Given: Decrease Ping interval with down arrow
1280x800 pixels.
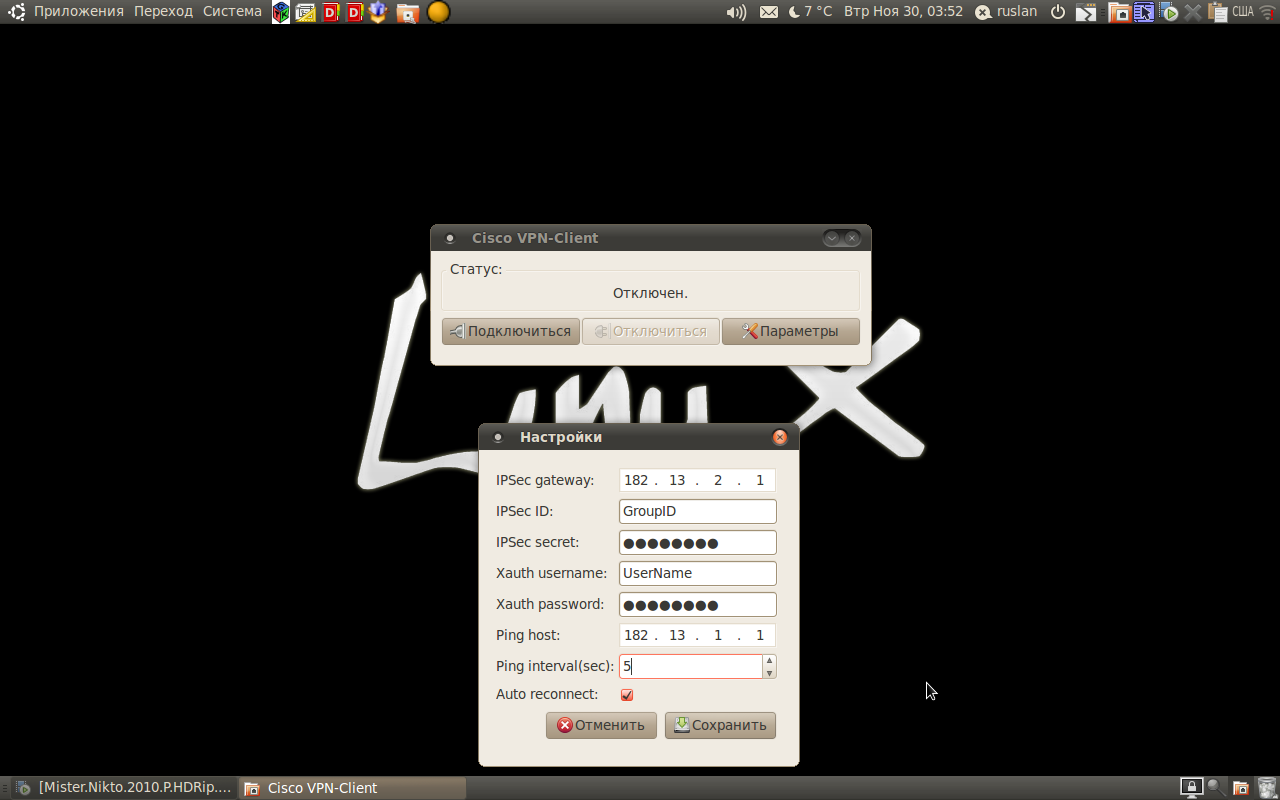Looking at the screenshot, I should (x=770, y=672).
